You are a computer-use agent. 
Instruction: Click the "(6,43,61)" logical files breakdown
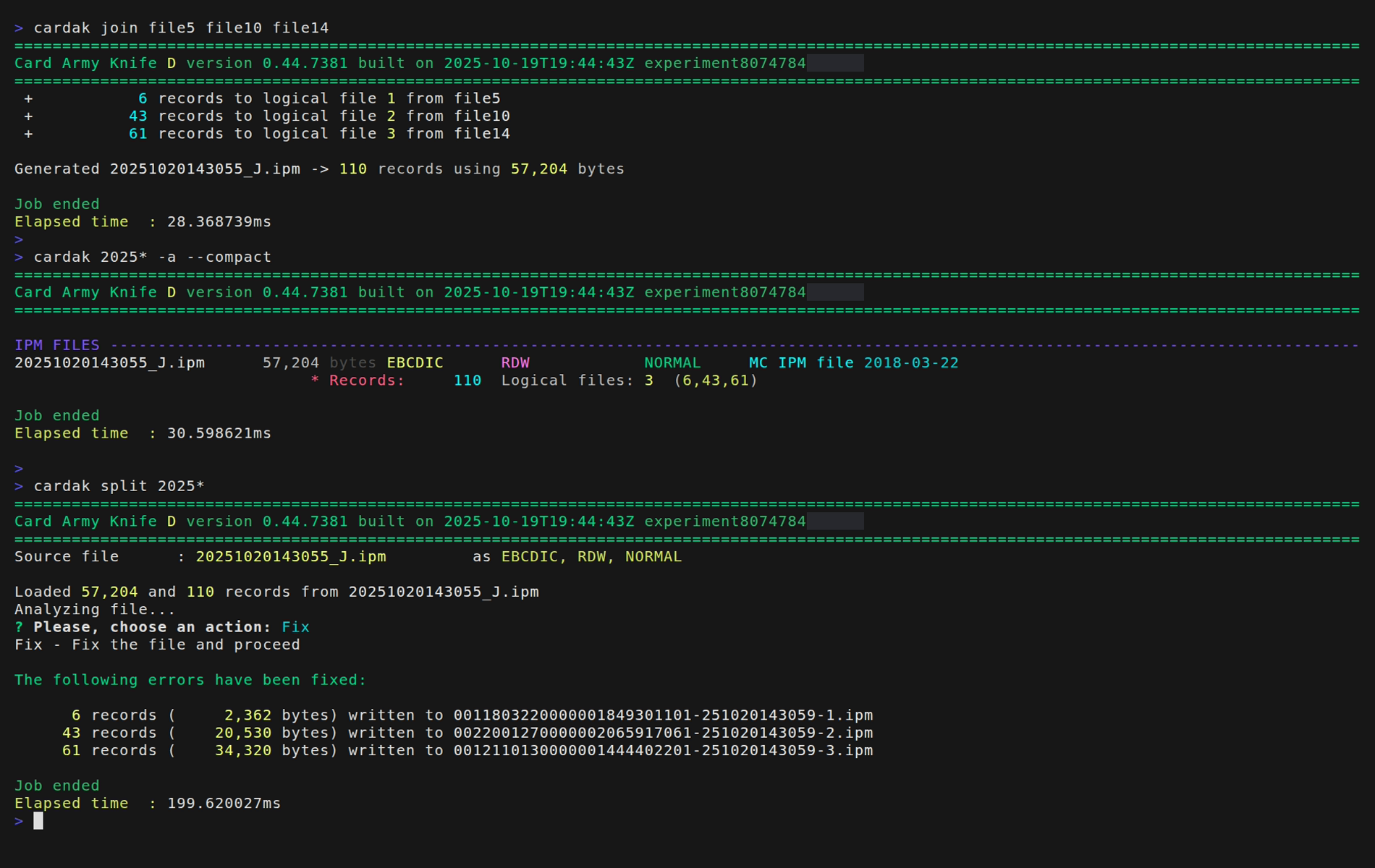[715, 380]
